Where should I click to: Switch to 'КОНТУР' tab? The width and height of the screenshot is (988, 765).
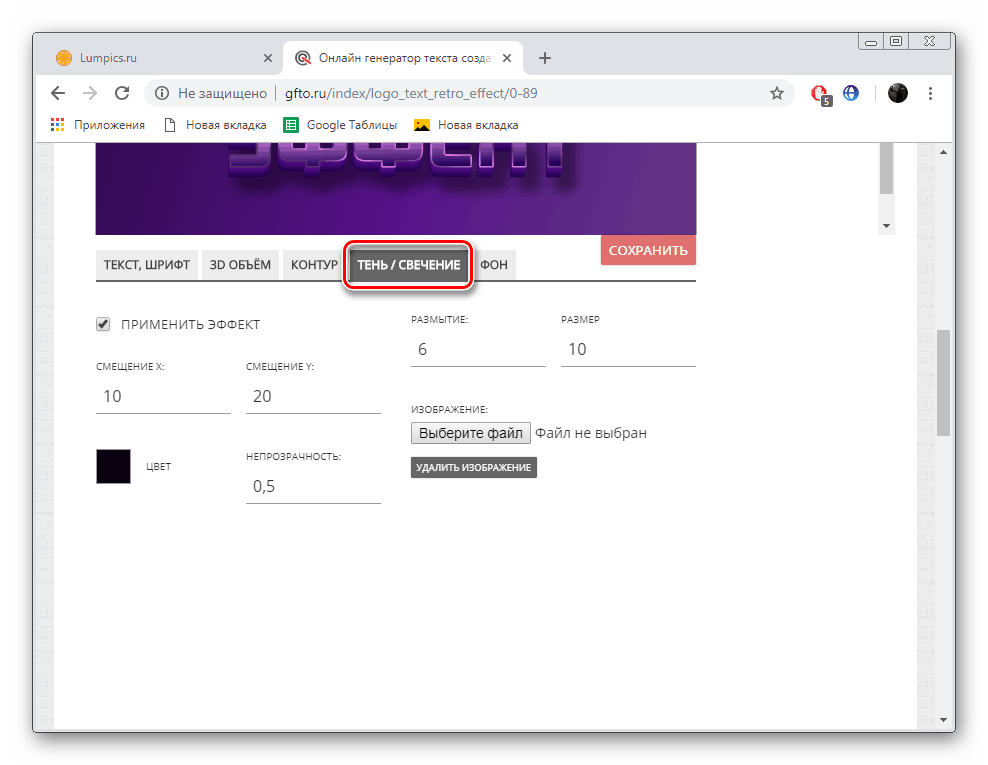(314, 265)
